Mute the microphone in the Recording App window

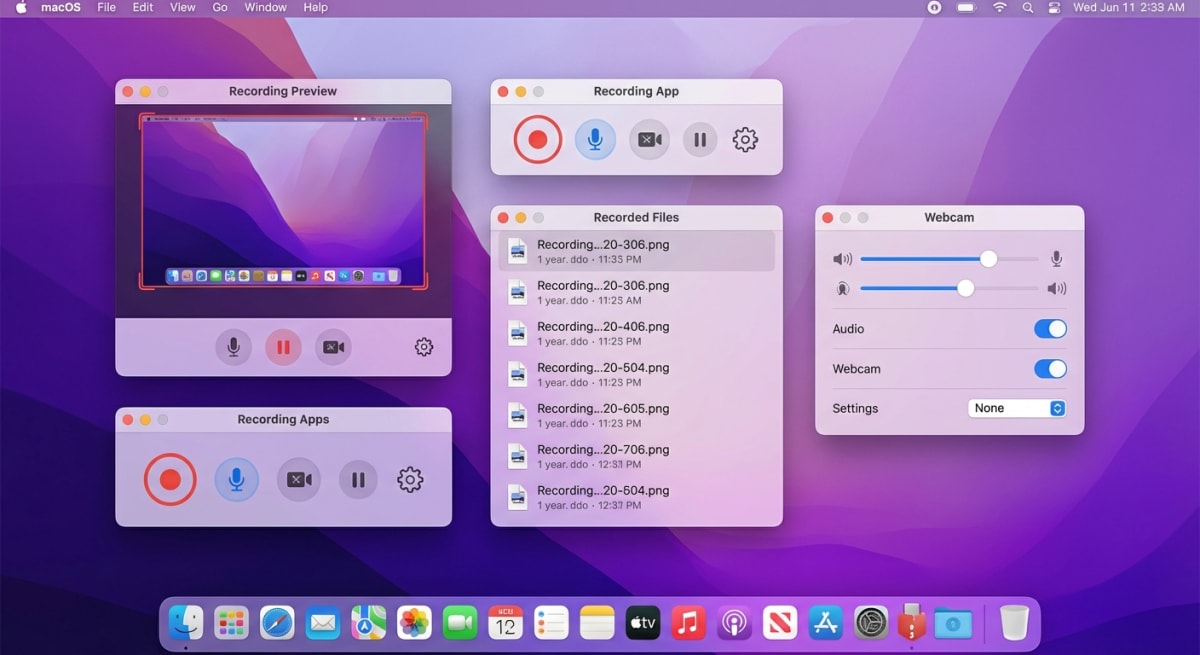[595, 139]
